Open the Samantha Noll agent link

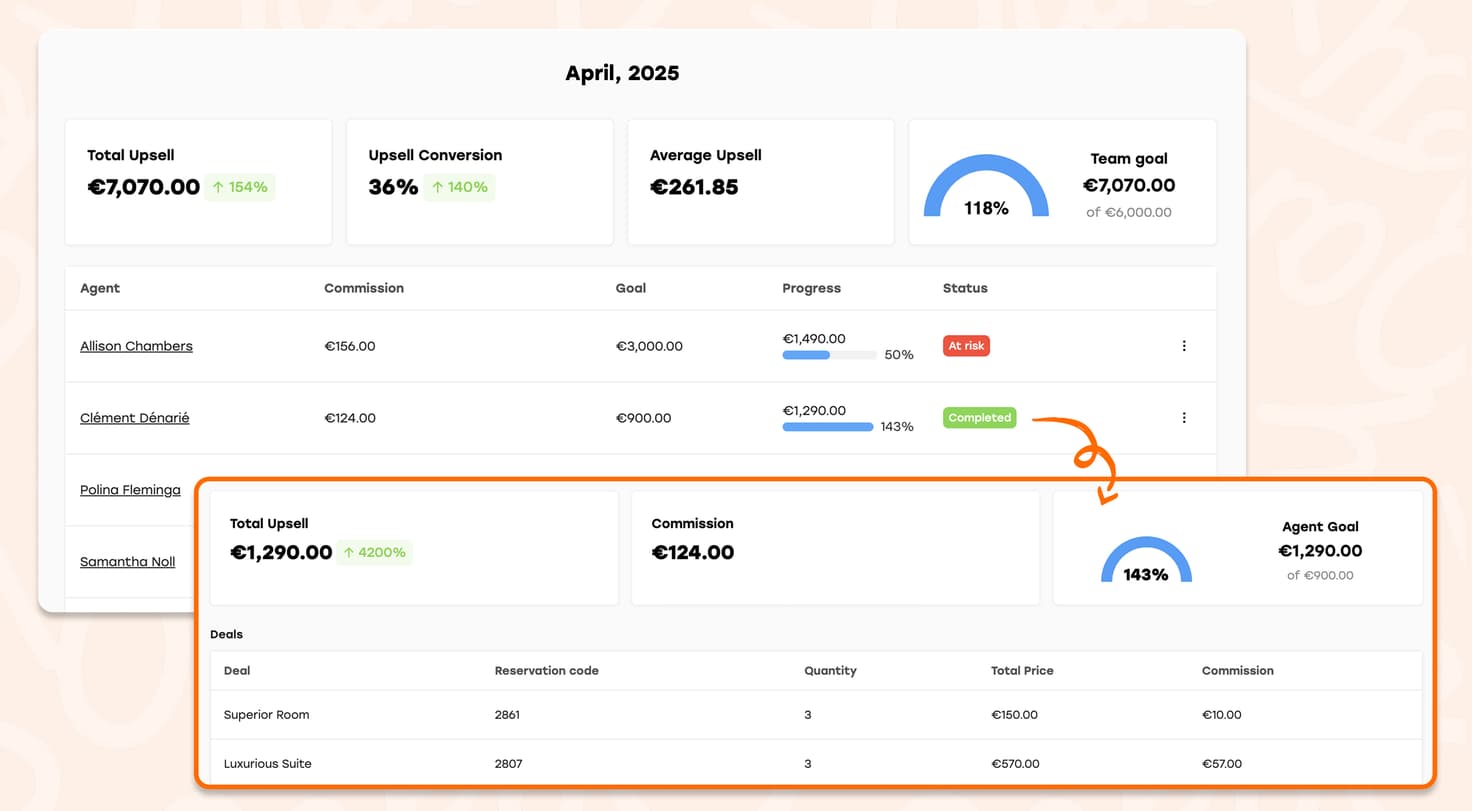[127, 562]
